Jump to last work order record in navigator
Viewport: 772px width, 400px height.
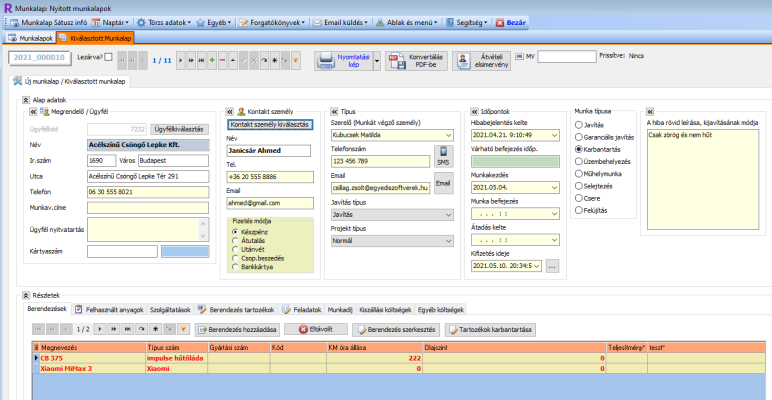tap(201, 60)
